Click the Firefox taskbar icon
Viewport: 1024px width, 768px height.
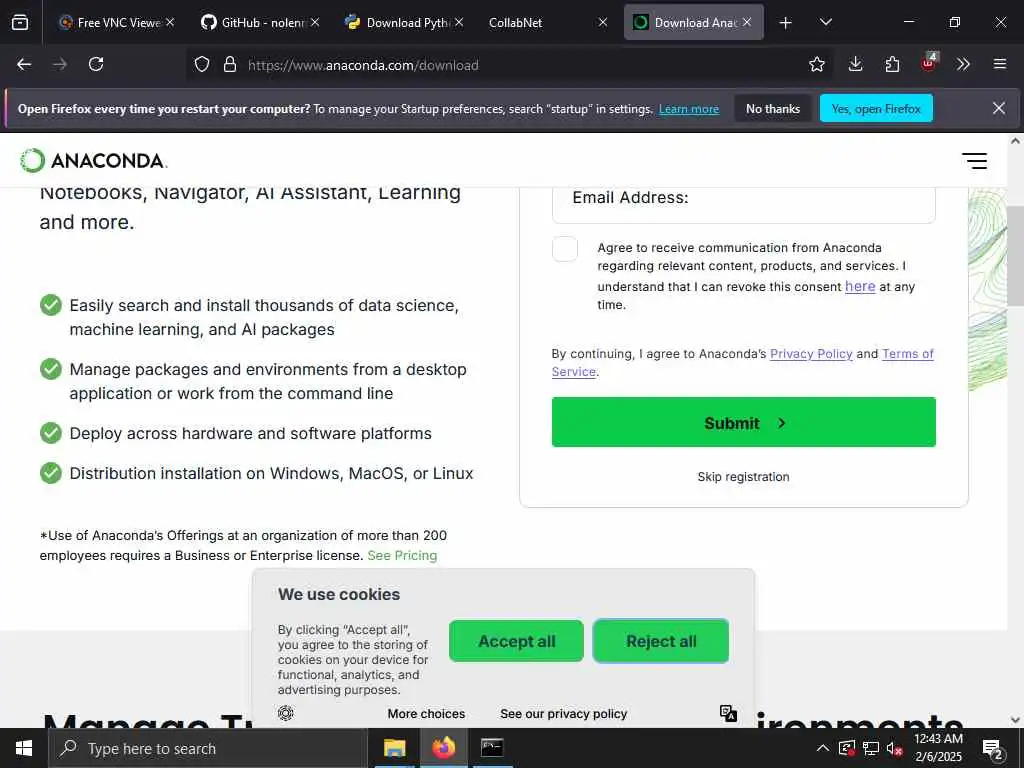443,748
